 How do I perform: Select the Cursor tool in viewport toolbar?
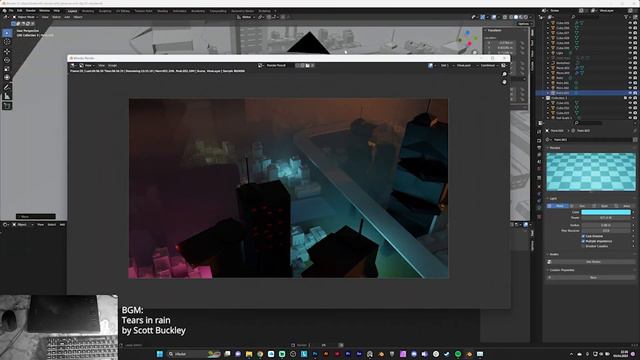tap(7, 42)
